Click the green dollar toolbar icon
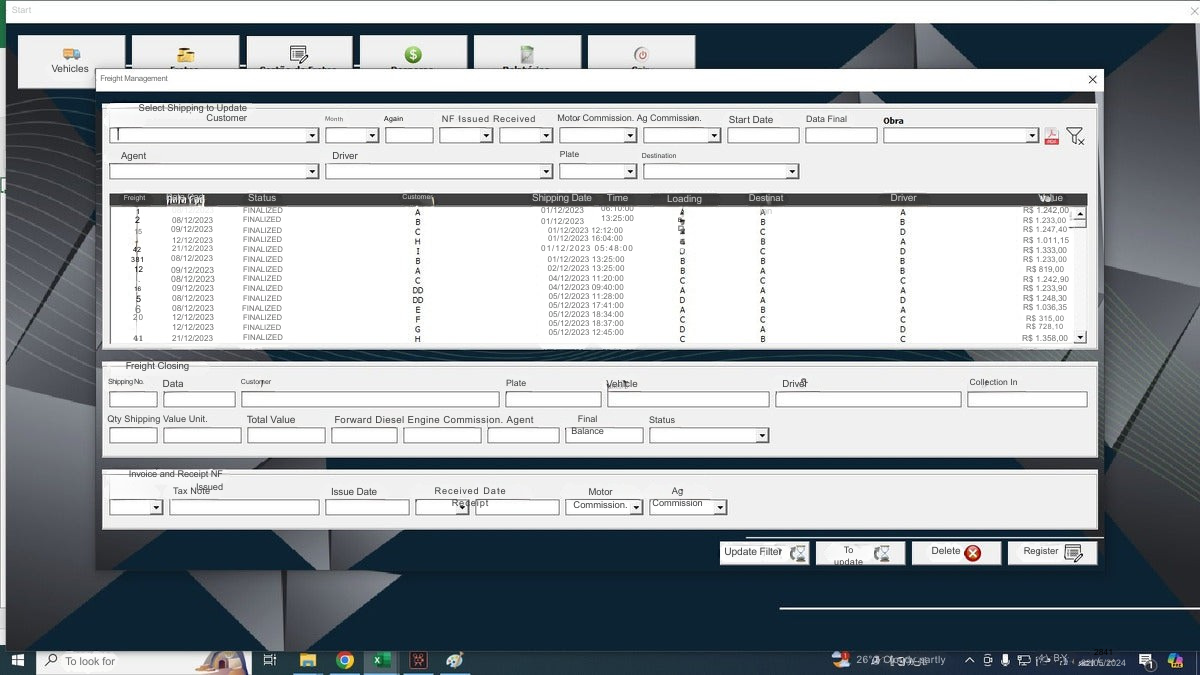The image size is (1200, 675). 412,55
